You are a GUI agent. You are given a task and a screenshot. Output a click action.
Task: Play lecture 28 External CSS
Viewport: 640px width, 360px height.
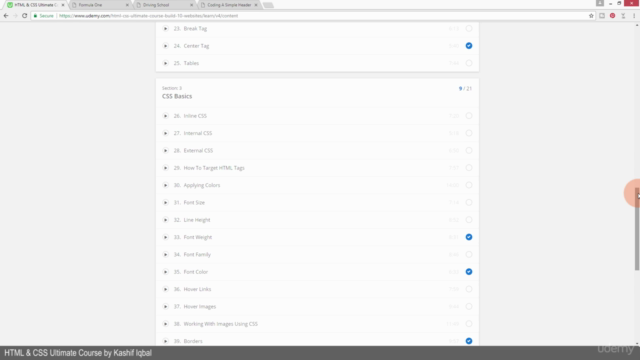coord(165,151)
